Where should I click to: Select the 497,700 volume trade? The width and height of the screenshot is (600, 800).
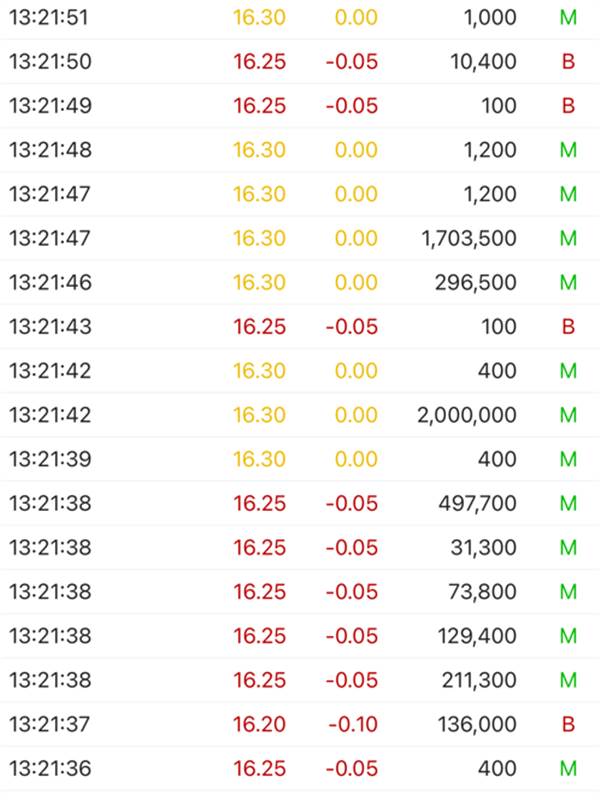click(x=477, y=503)
